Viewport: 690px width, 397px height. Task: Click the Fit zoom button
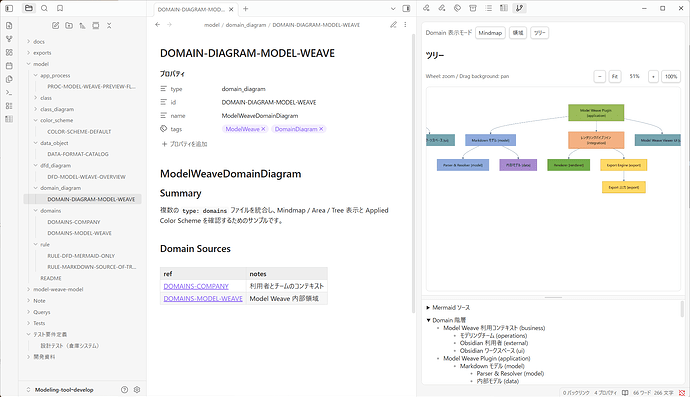click(x=615, y=77)
